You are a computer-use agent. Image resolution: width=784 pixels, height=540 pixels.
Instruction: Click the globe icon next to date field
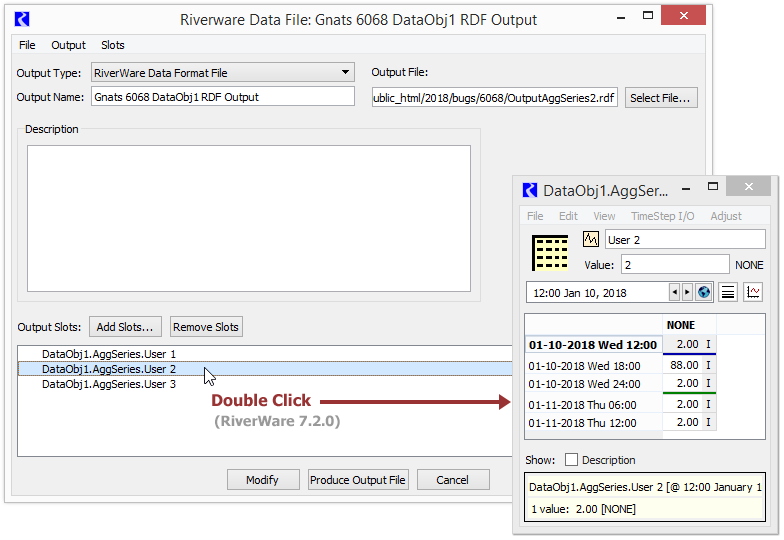704,292
